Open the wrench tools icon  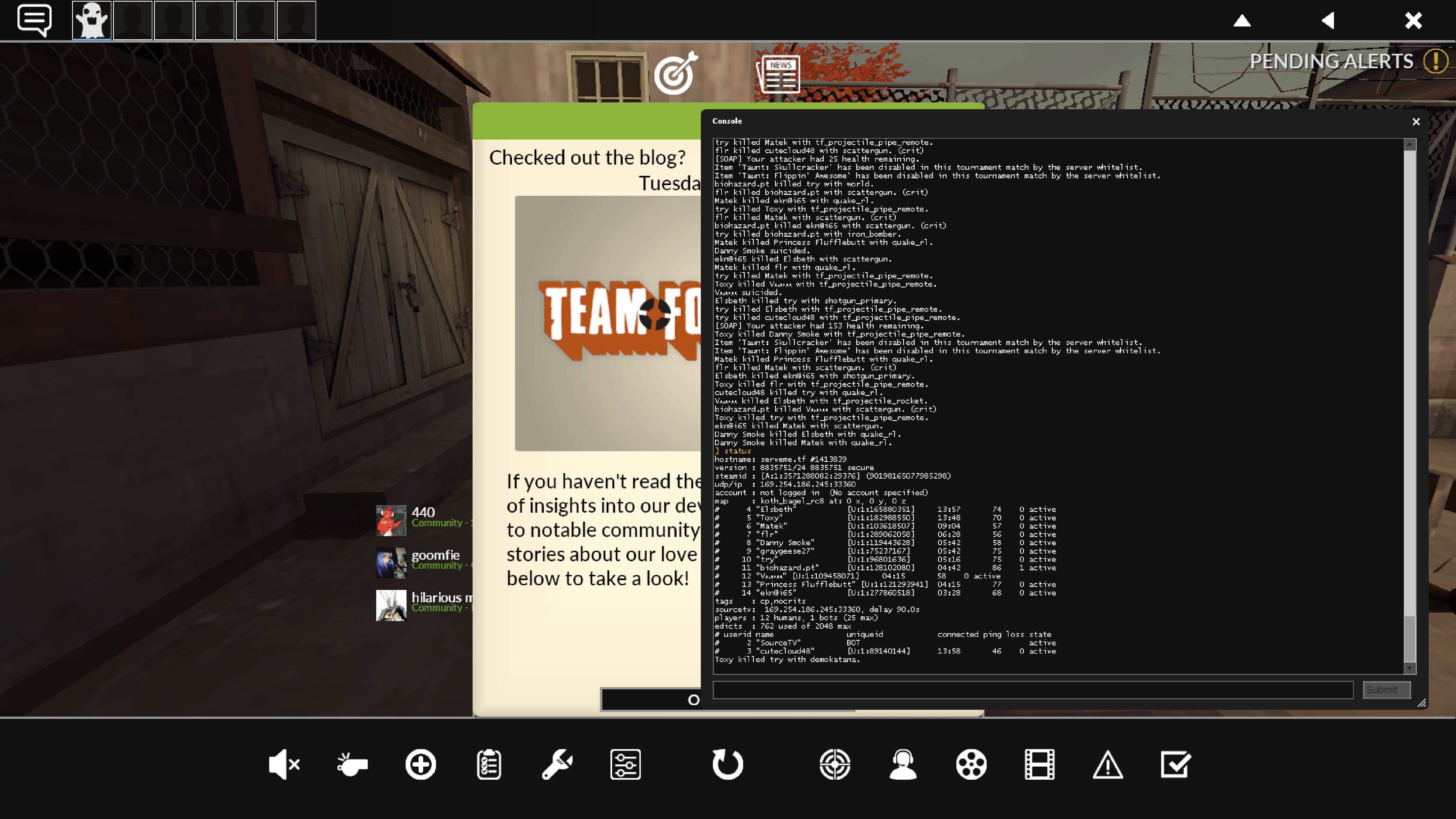557,765
